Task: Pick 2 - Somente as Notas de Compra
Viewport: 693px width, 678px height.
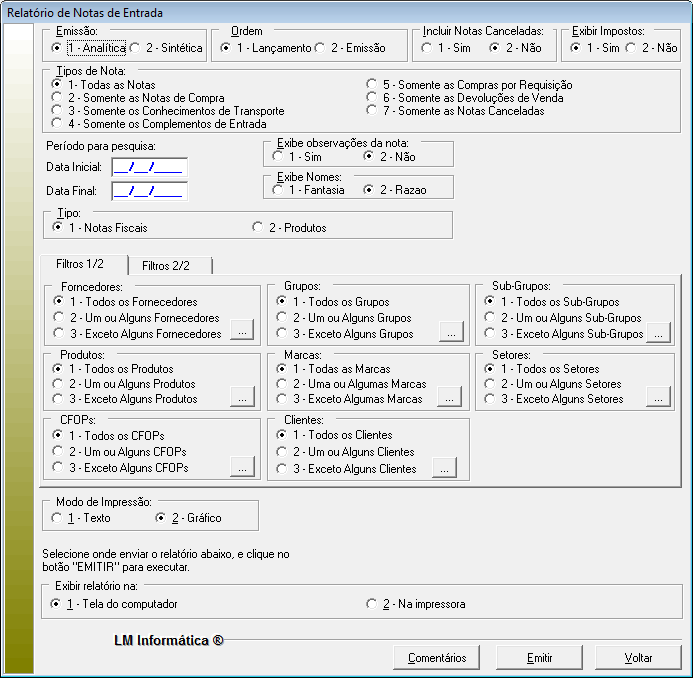Action: pos(56,98)
